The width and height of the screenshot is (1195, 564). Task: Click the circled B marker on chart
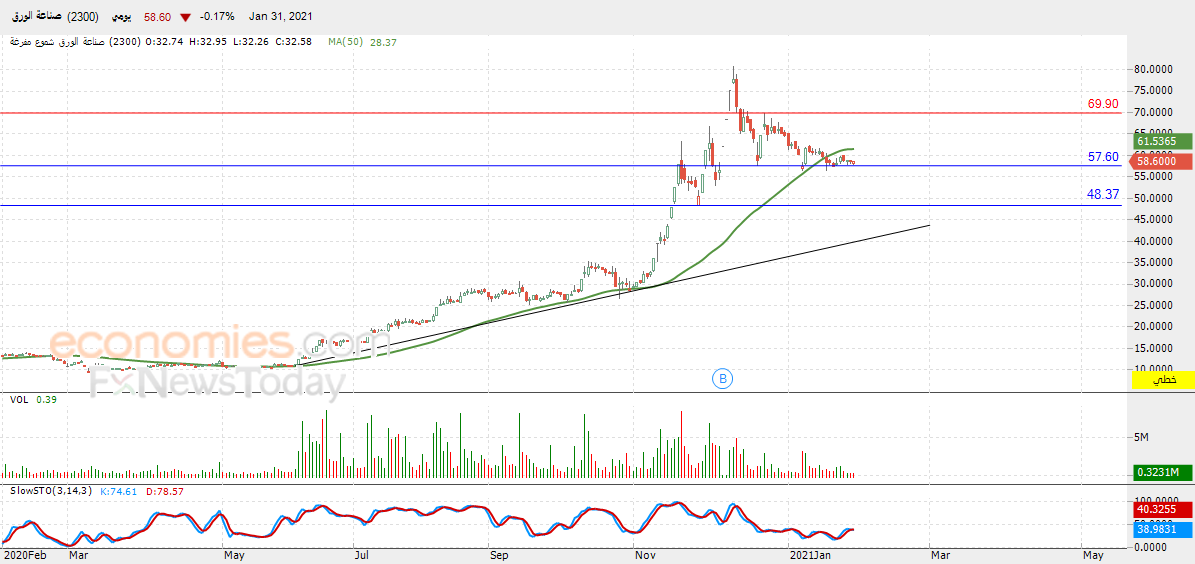click(x=722, y=377)
